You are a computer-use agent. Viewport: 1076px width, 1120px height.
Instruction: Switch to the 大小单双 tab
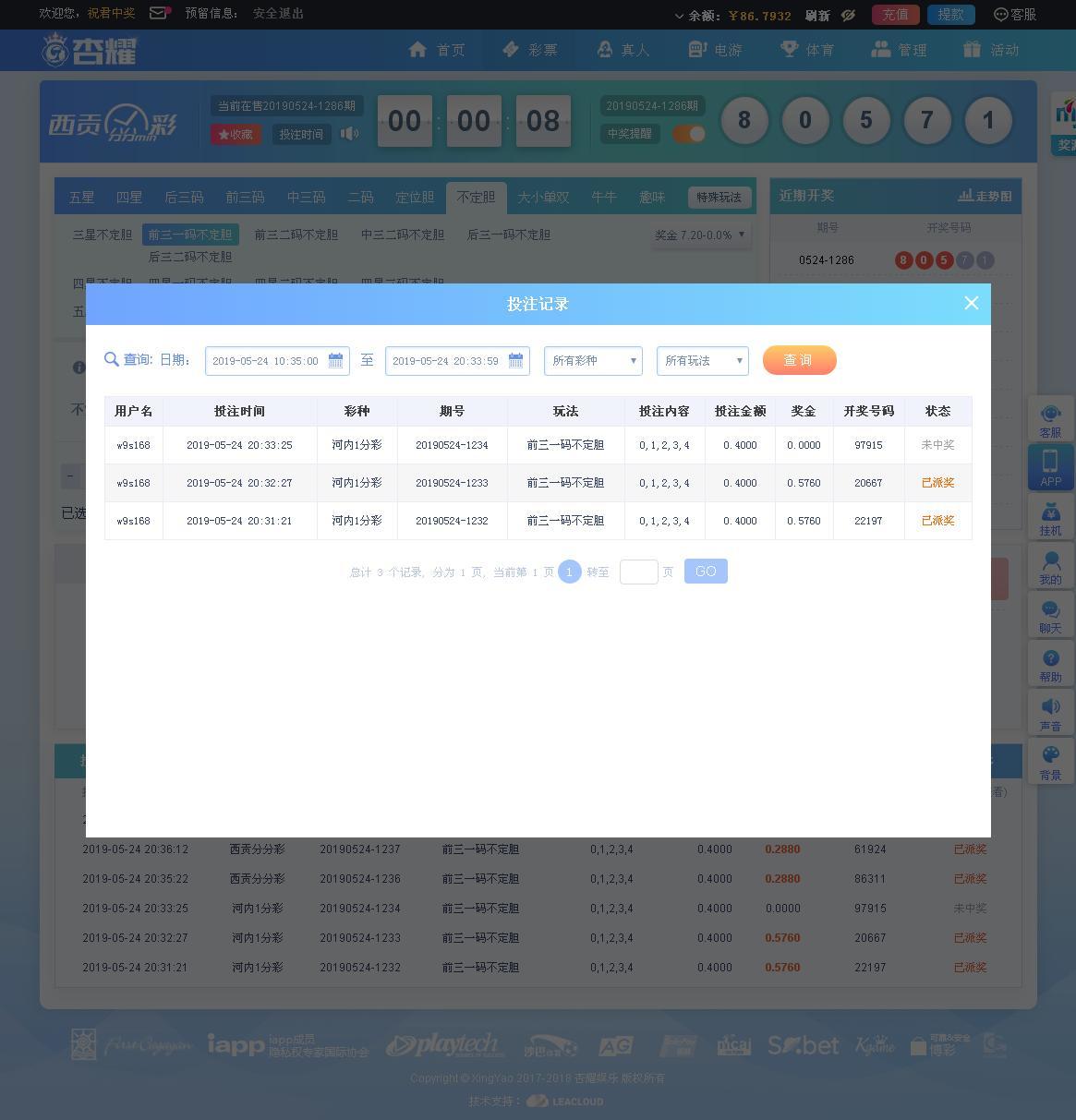pyautogui.click(x=543, y=197)
